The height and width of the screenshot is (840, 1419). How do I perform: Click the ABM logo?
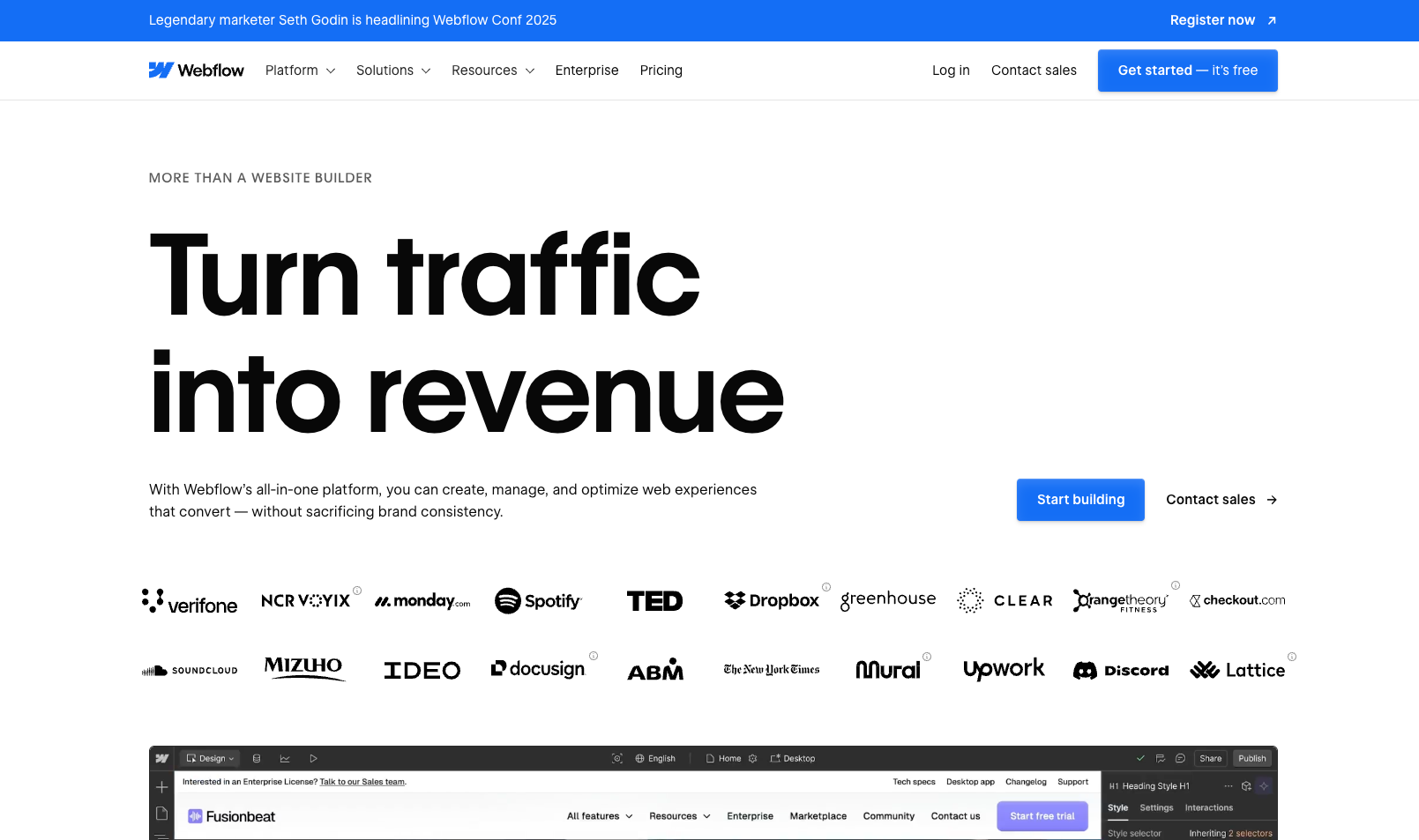click(x=655, y=670)
